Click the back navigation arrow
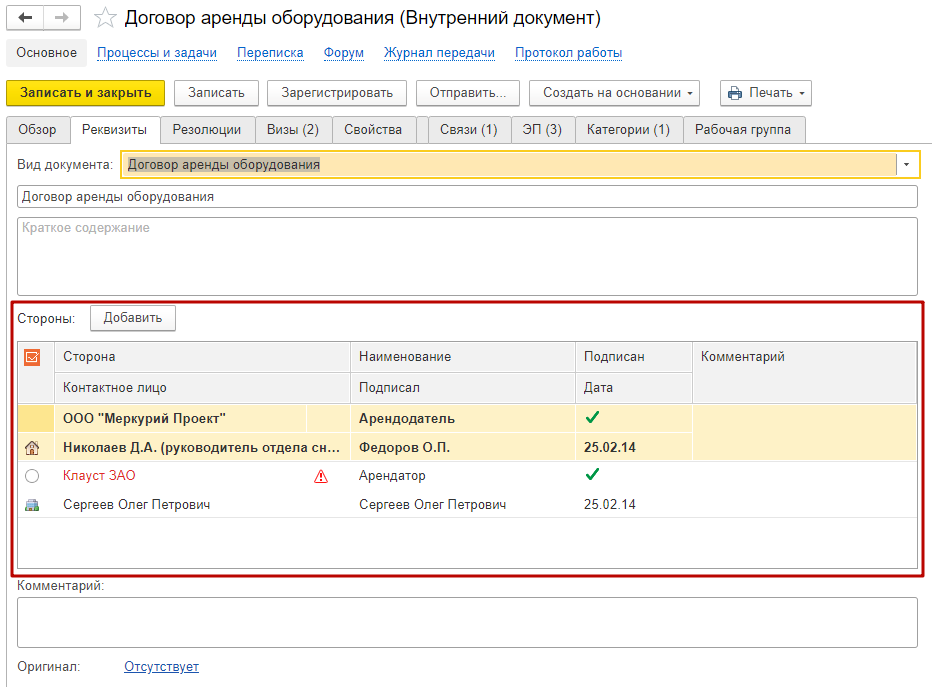 tap(26, 19)
